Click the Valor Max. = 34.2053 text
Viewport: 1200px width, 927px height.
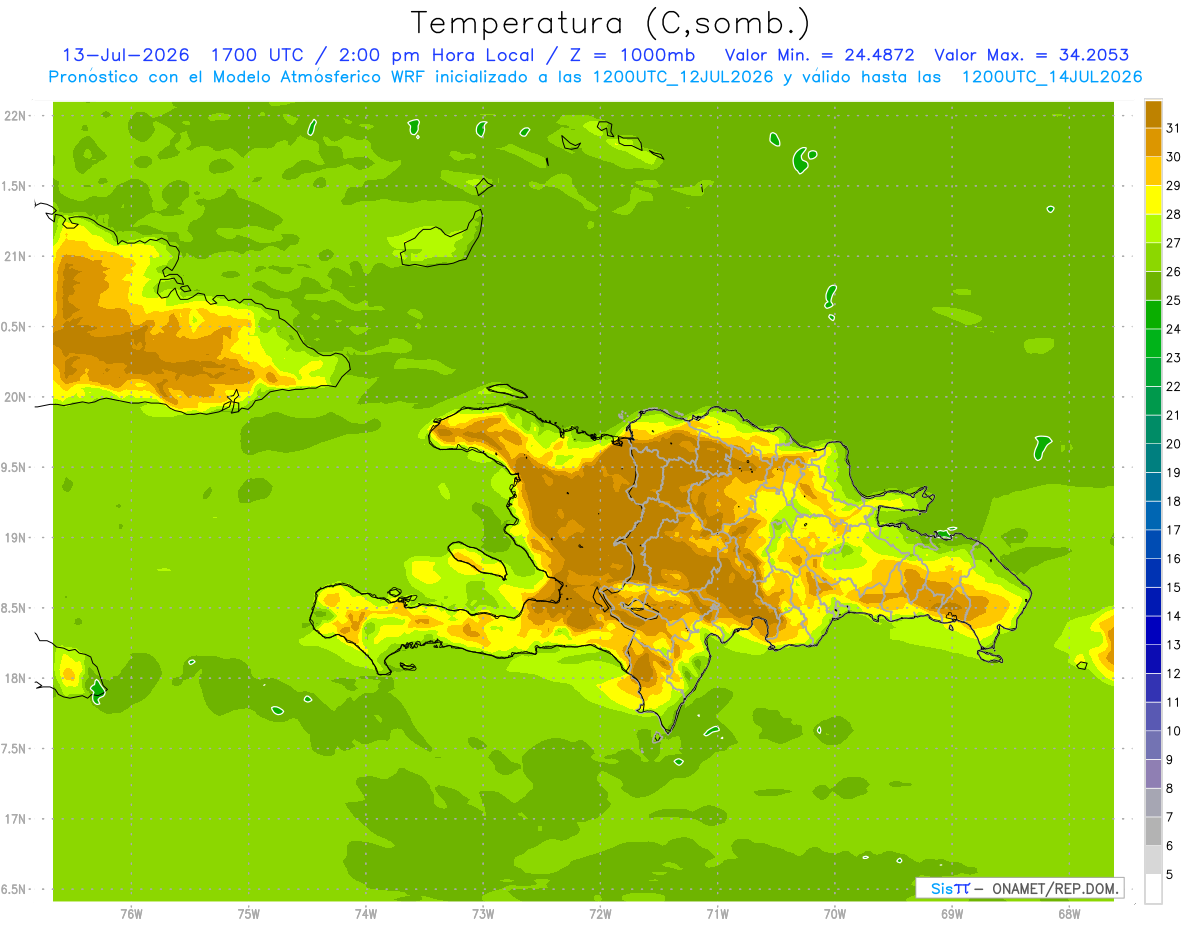tap(1031, 55)
